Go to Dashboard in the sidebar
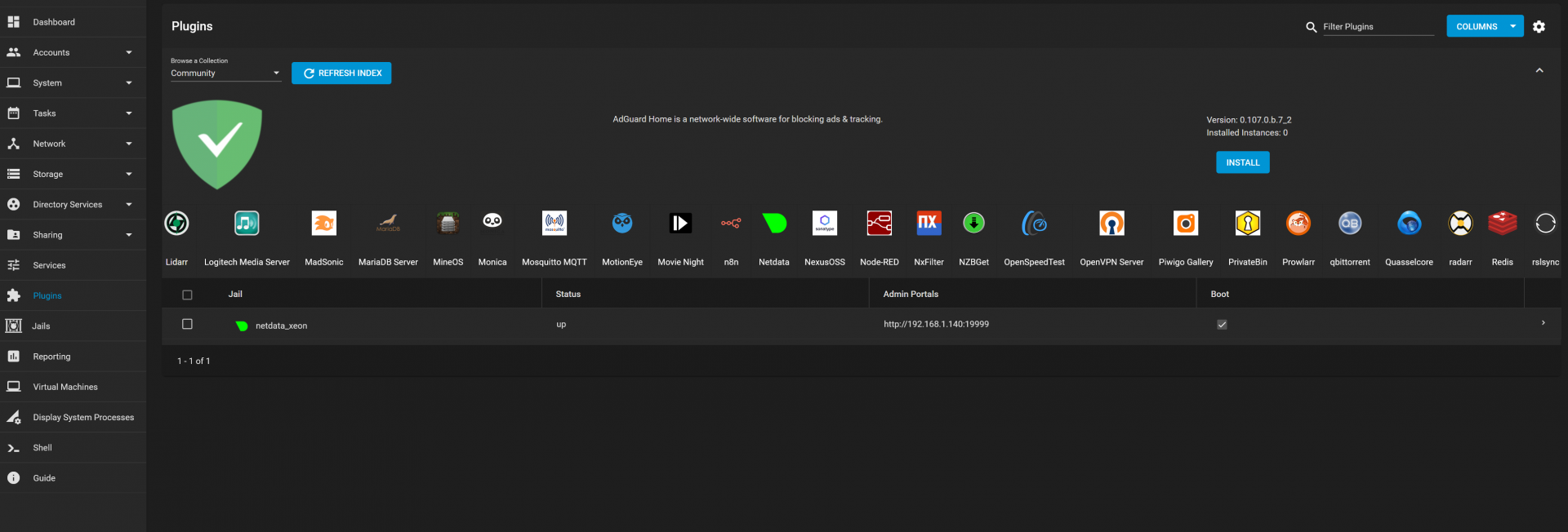The width and height of the screenshot is (1568, 532). tap(73, 22)
